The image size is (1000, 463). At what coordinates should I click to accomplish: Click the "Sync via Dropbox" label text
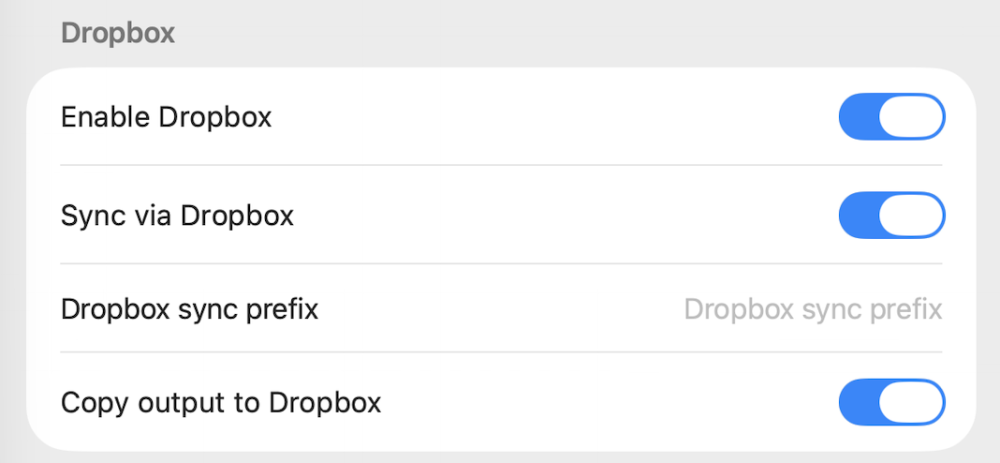[177, 215]
